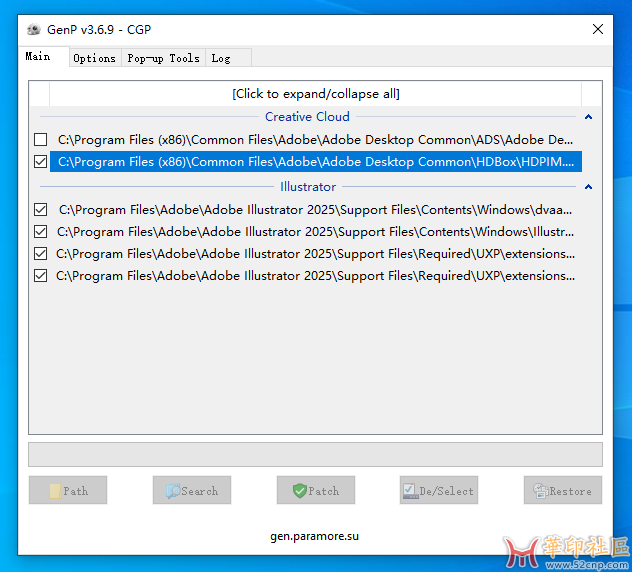Screen dimensions: 632x572
Task: Select the ADS\Adobe De... path row
Action: click(x=315, y=139)
